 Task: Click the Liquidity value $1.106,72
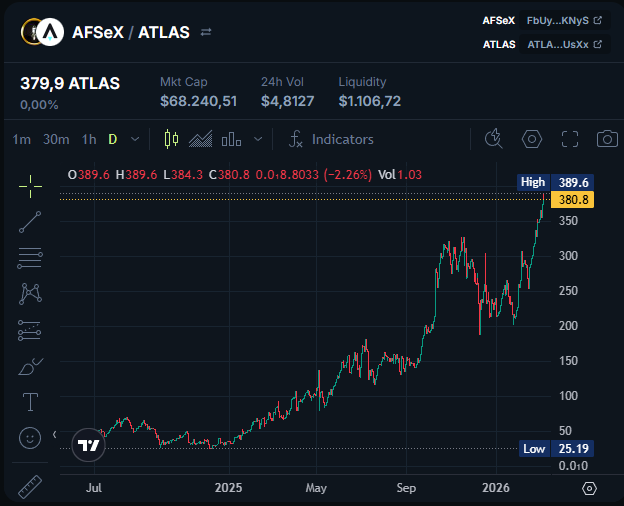tap(369, 101)
